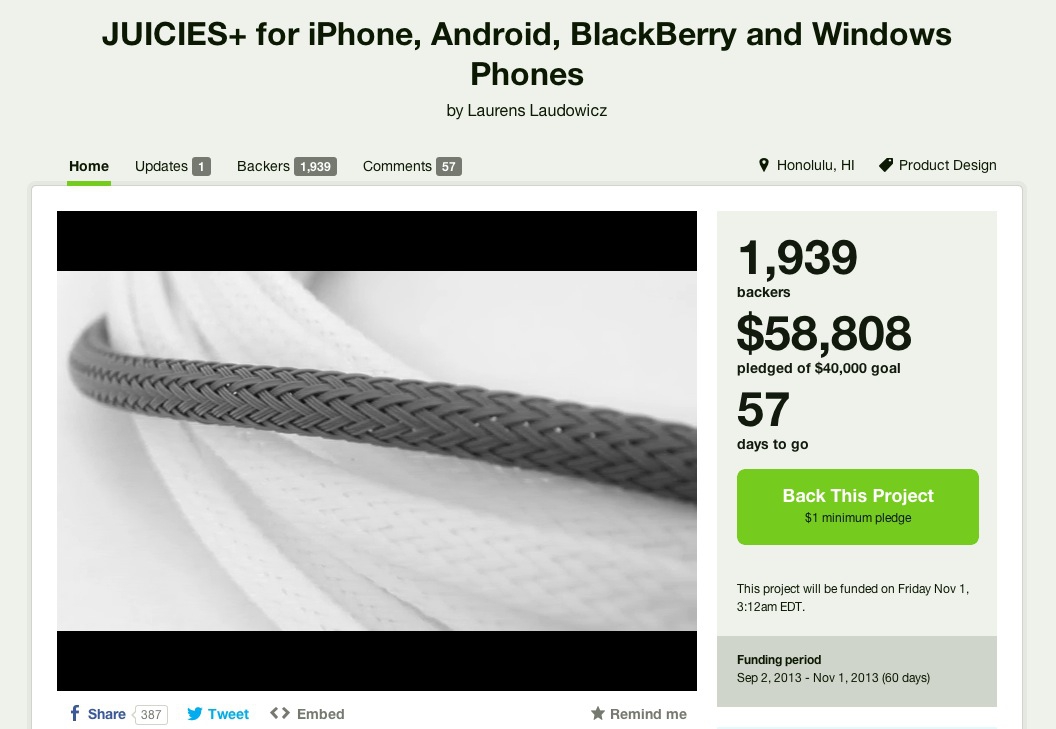Open the Comments tab
This screenshot has width=1056, height=729.
[411, 166]
